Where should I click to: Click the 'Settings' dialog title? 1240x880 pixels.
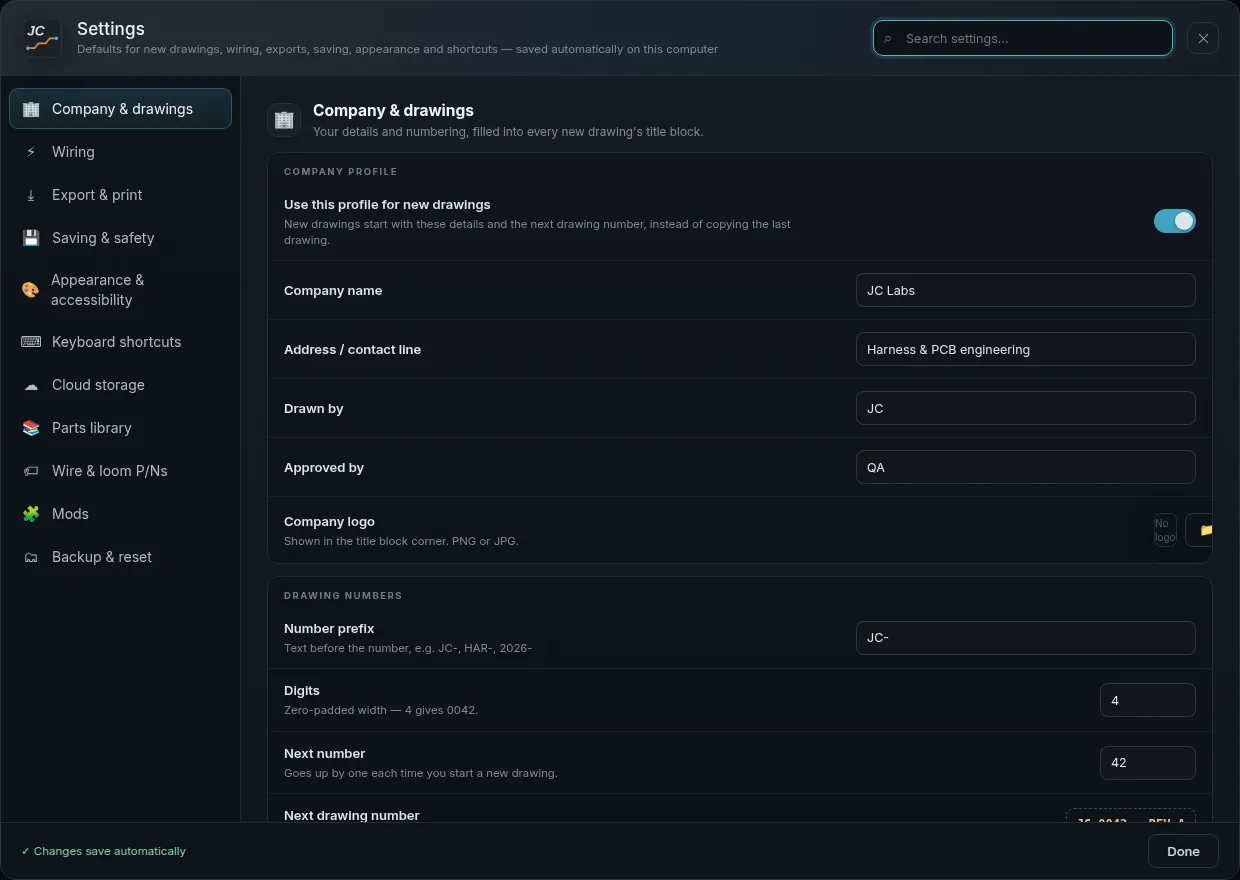pos(111,28)
